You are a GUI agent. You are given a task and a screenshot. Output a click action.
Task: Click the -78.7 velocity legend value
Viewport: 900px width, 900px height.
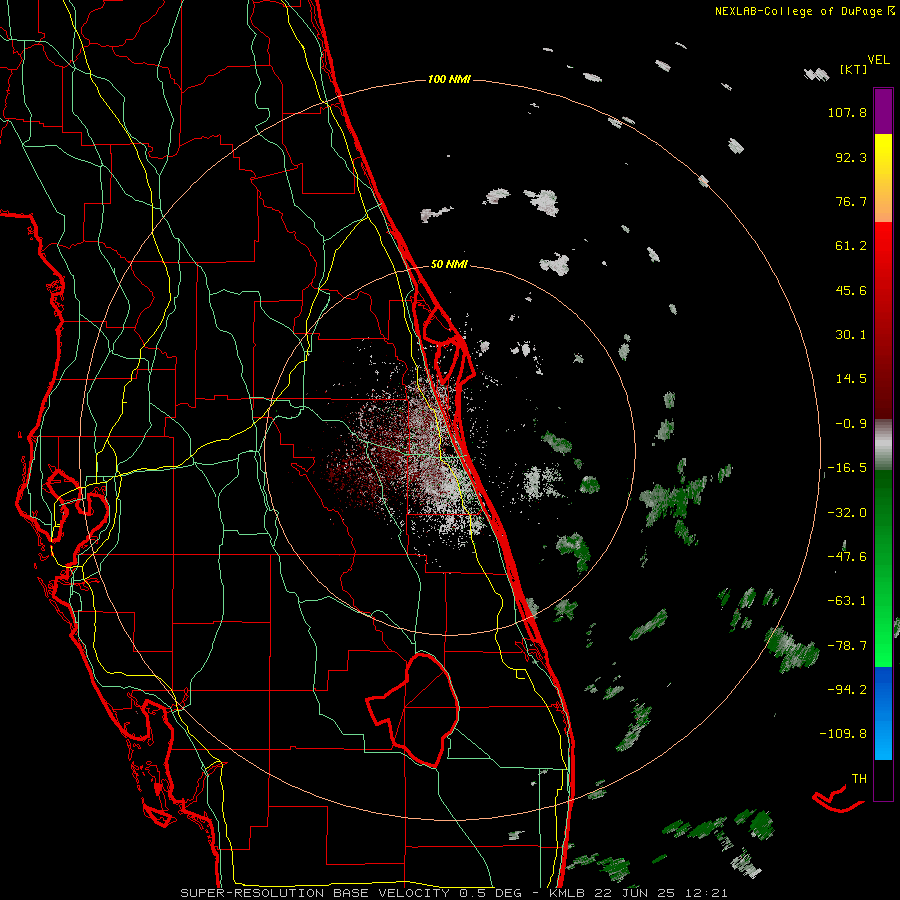tap(847, 646)
